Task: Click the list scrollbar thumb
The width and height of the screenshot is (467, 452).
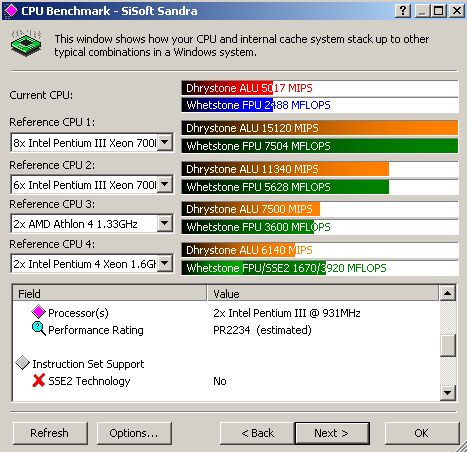Action: (x=448, y=346)
